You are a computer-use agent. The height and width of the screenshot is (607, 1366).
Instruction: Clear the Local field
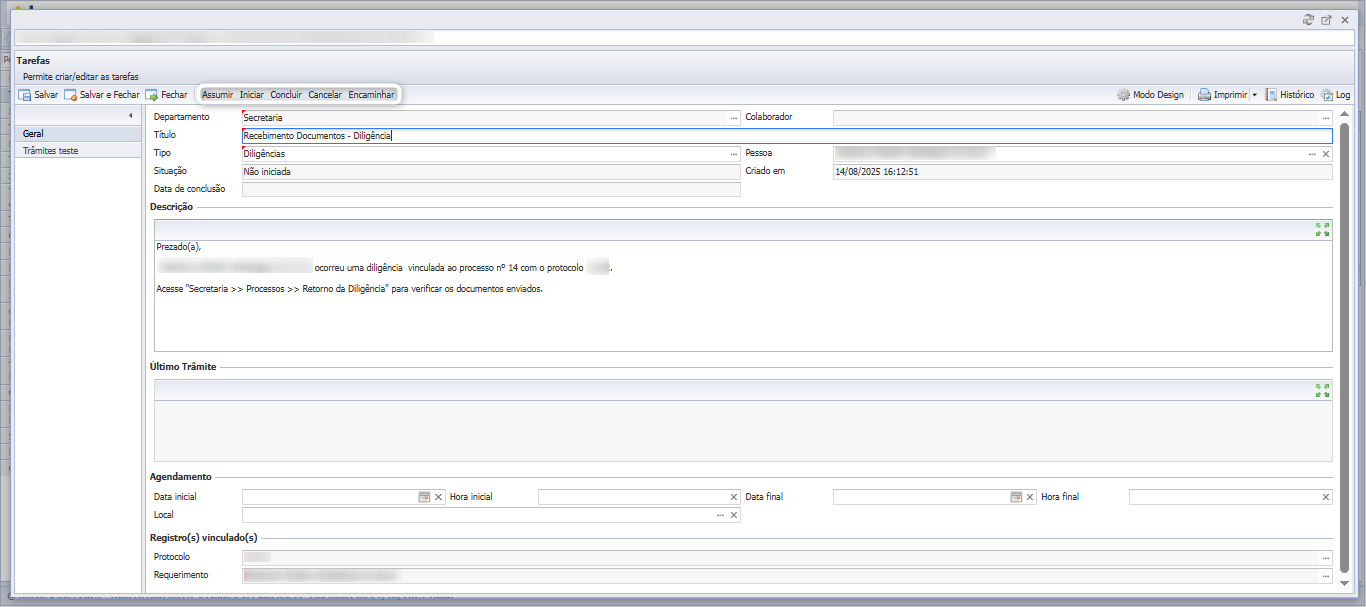[x=734, y=515]
